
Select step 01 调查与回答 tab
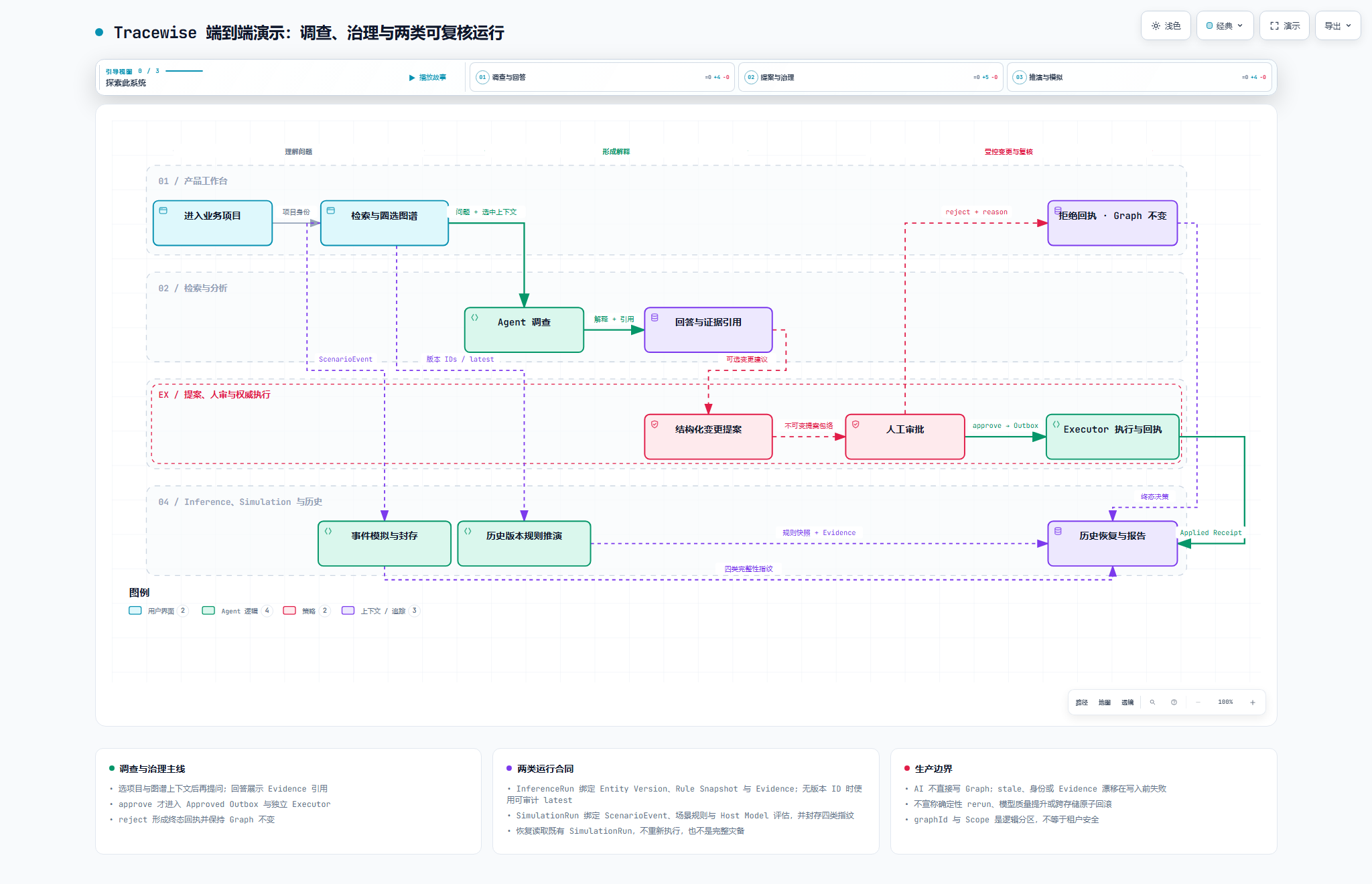[x=602, y=77]
